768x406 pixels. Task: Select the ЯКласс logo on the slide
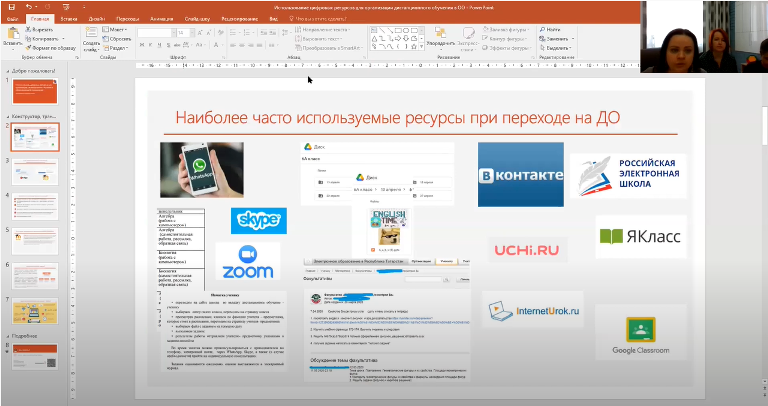click(641, 237)
